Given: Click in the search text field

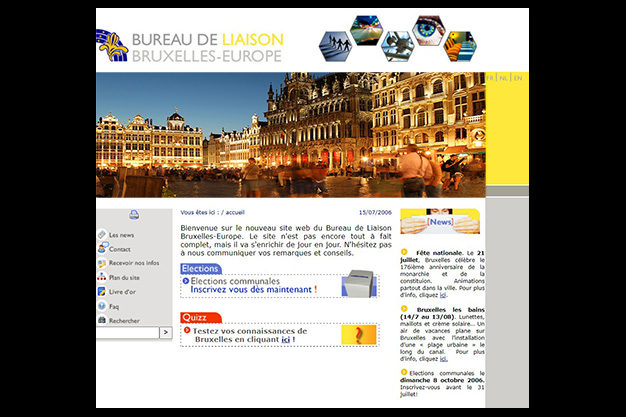Looking at the screenshot, I should point(127,333).
